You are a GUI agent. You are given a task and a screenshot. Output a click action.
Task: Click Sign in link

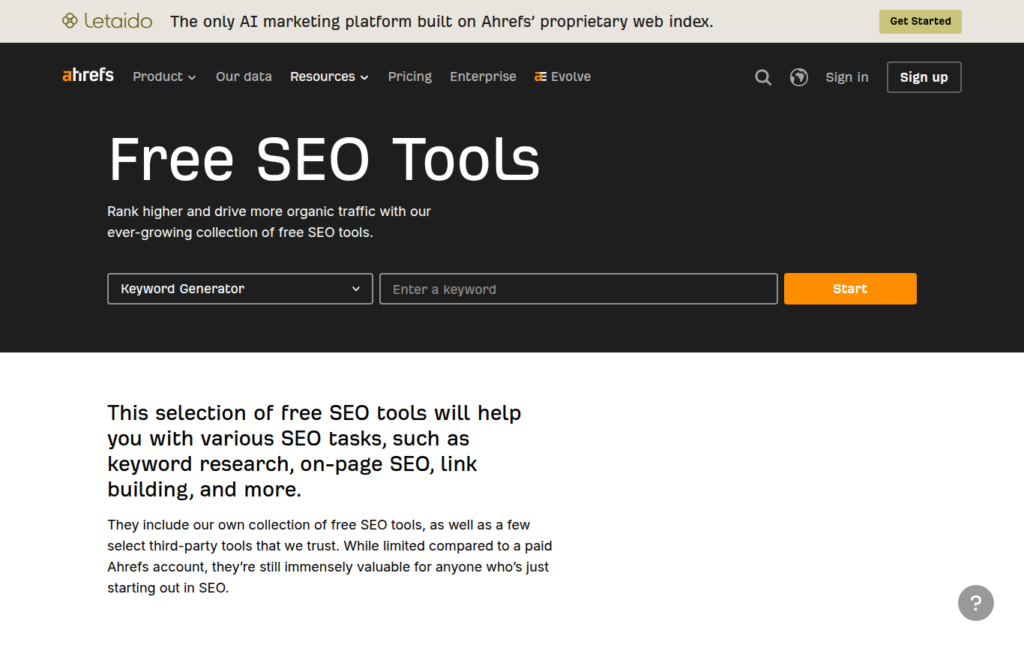pos(846,77)
